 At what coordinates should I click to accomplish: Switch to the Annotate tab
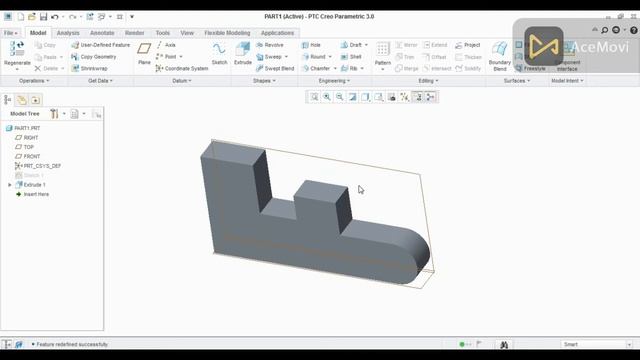(102, 33)
